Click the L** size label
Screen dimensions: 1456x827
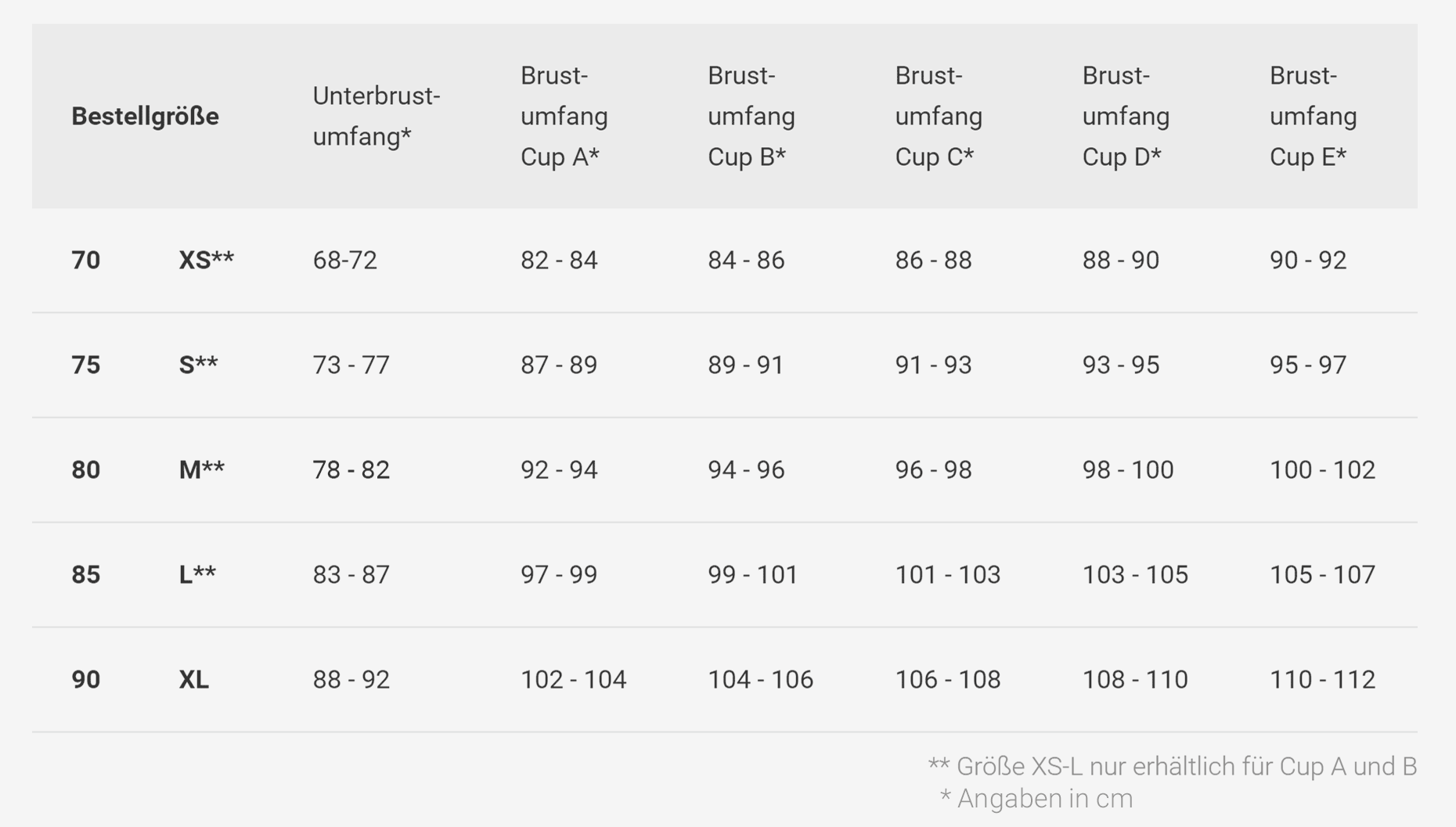pos(197,574)
